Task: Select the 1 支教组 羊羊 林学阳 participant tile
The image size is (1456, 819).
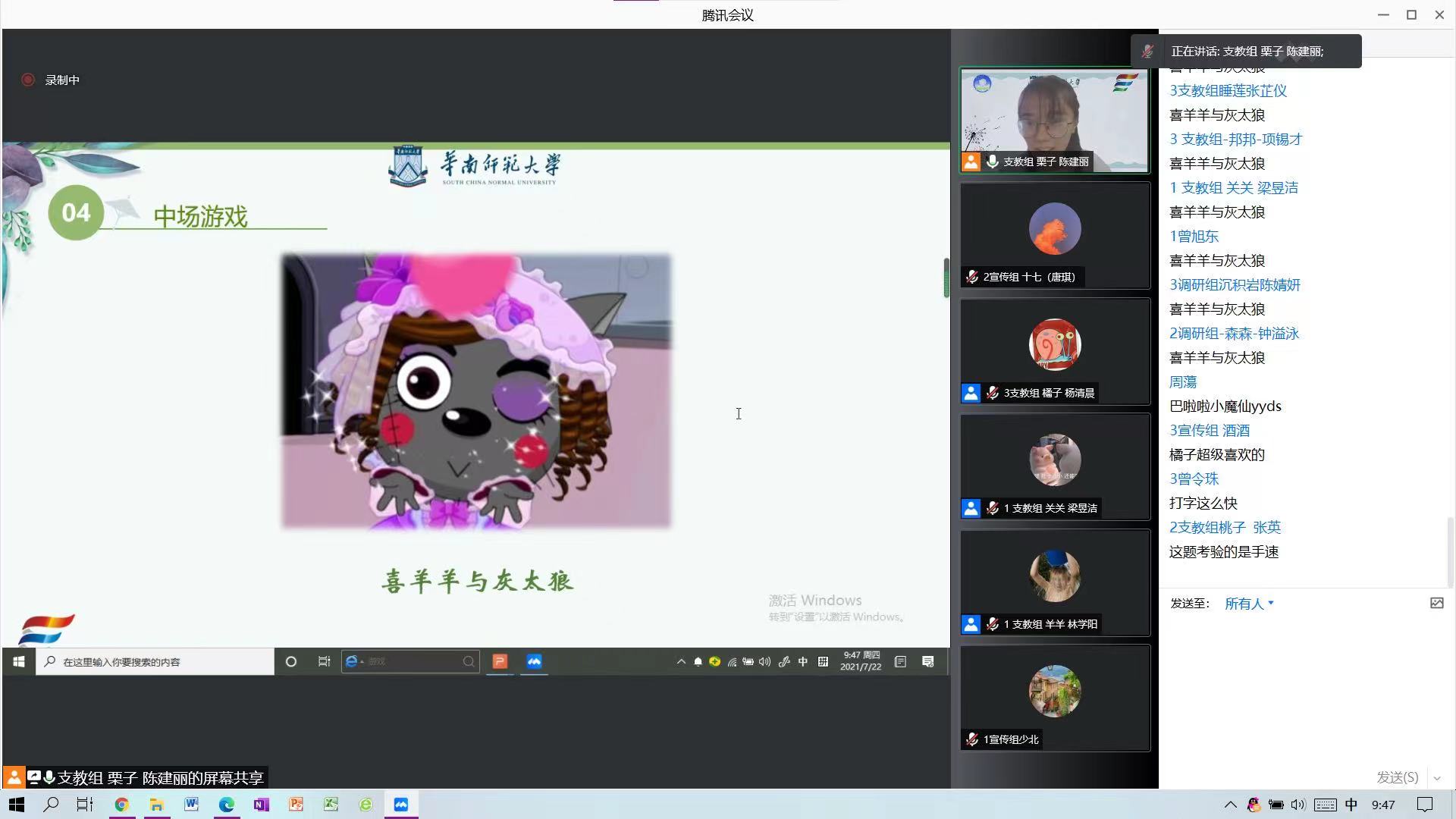Action: (1055, 582)
